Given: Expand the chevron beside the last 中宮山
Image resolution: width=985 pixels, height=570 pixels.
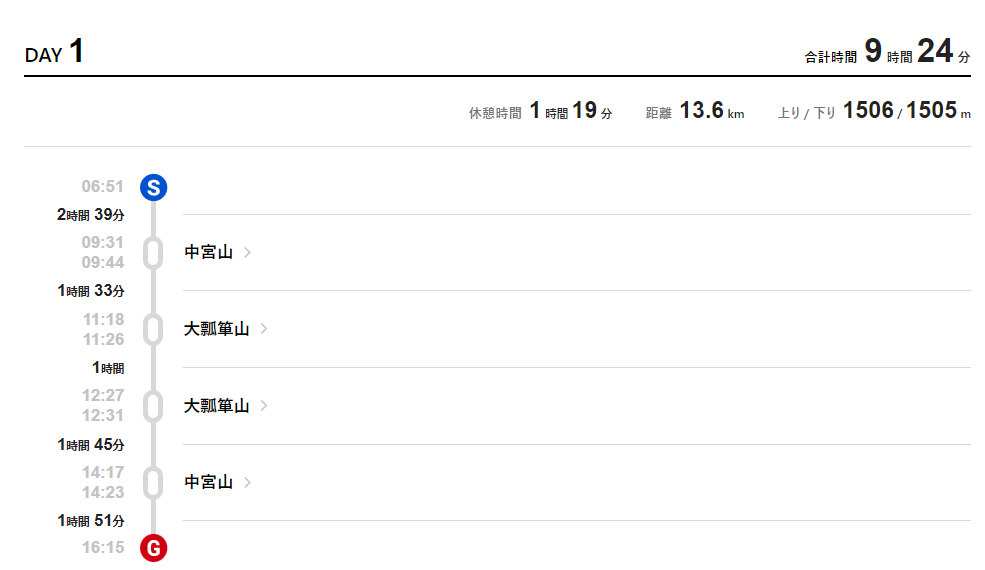Looking at the screenshot, I should coord(248,482).
